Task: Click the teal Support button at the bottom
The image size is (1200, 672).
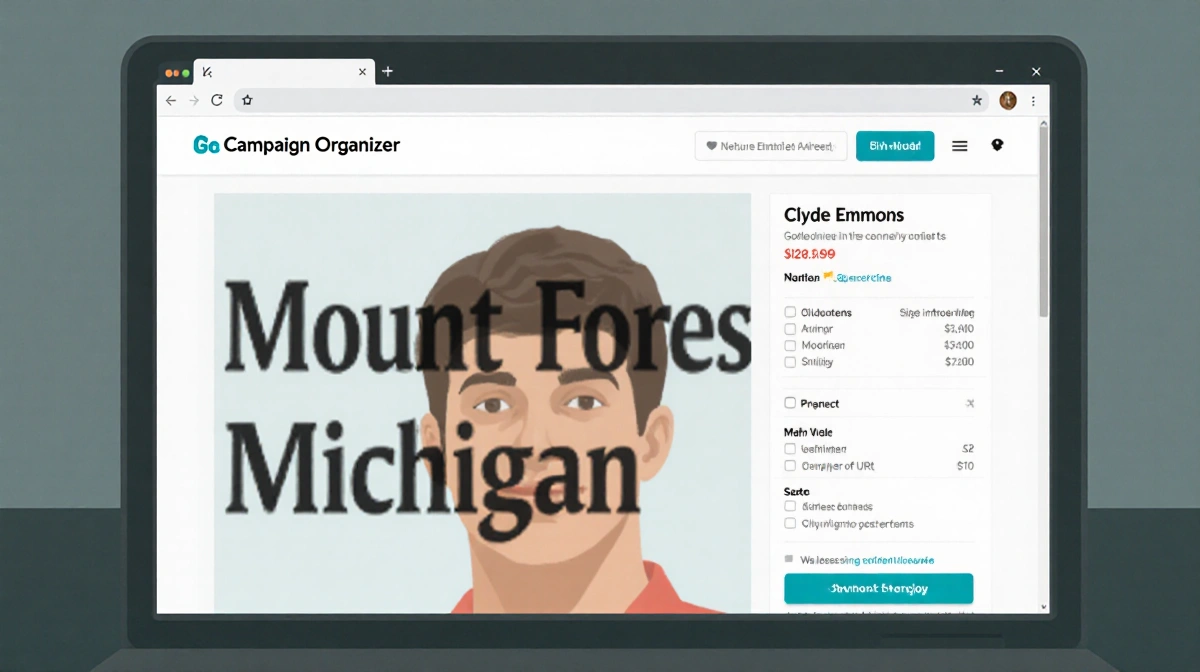Action: [878, 589]
